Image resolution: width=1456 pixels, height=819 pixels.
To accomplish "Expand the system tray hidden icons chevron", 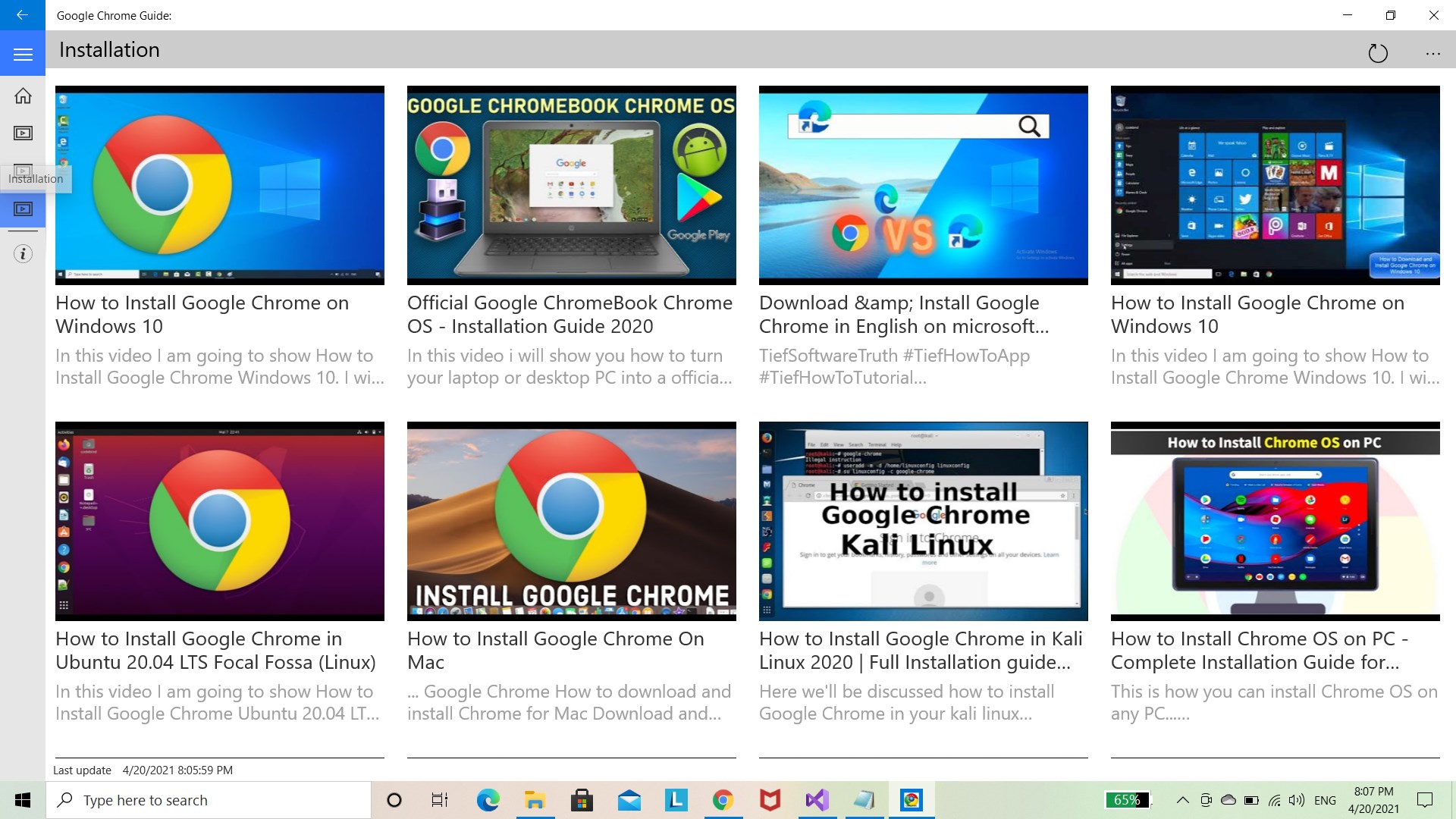I will (x=1182, y=800).
